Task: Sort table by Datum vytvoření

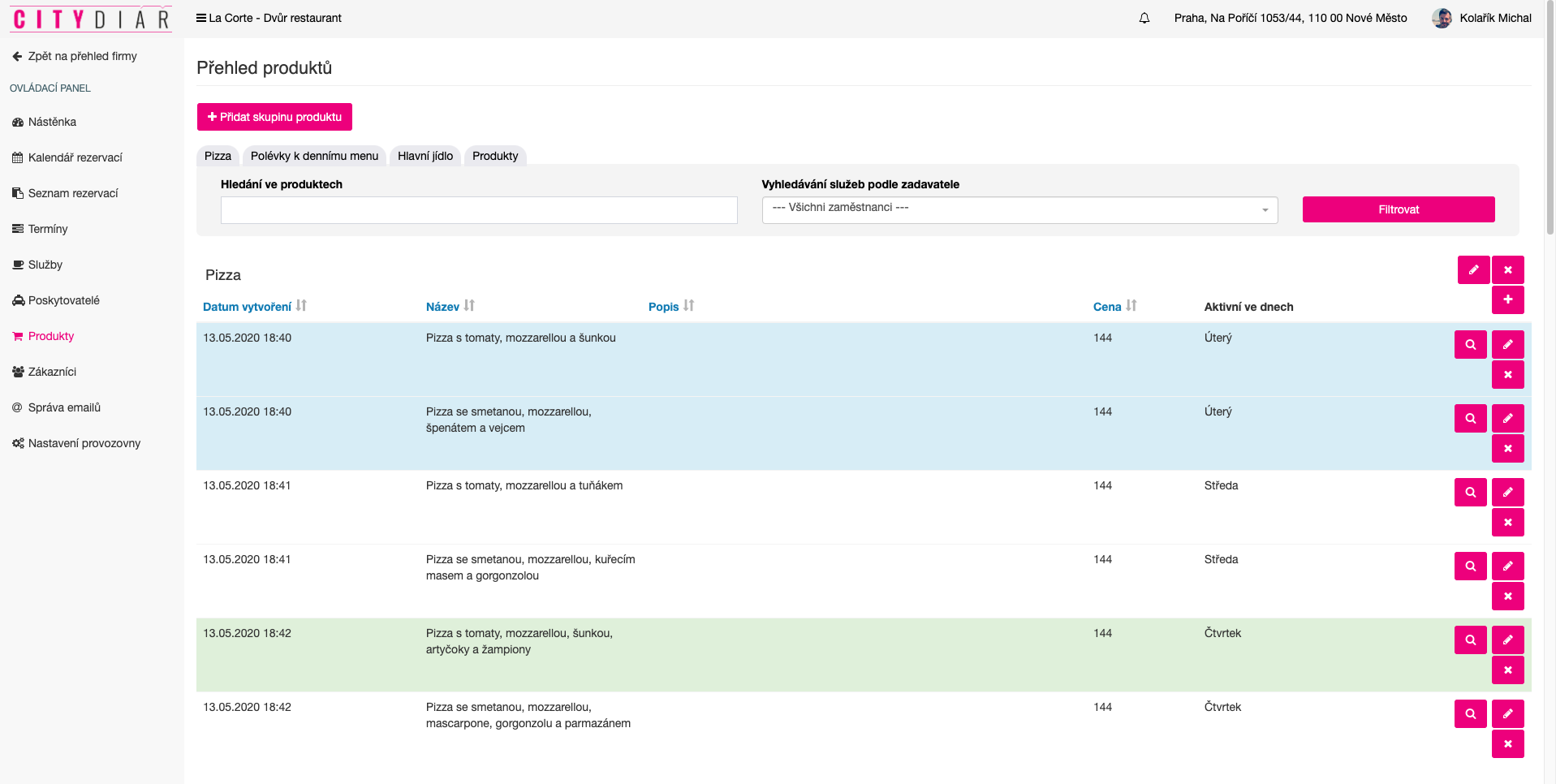Action: click(247, 307)
